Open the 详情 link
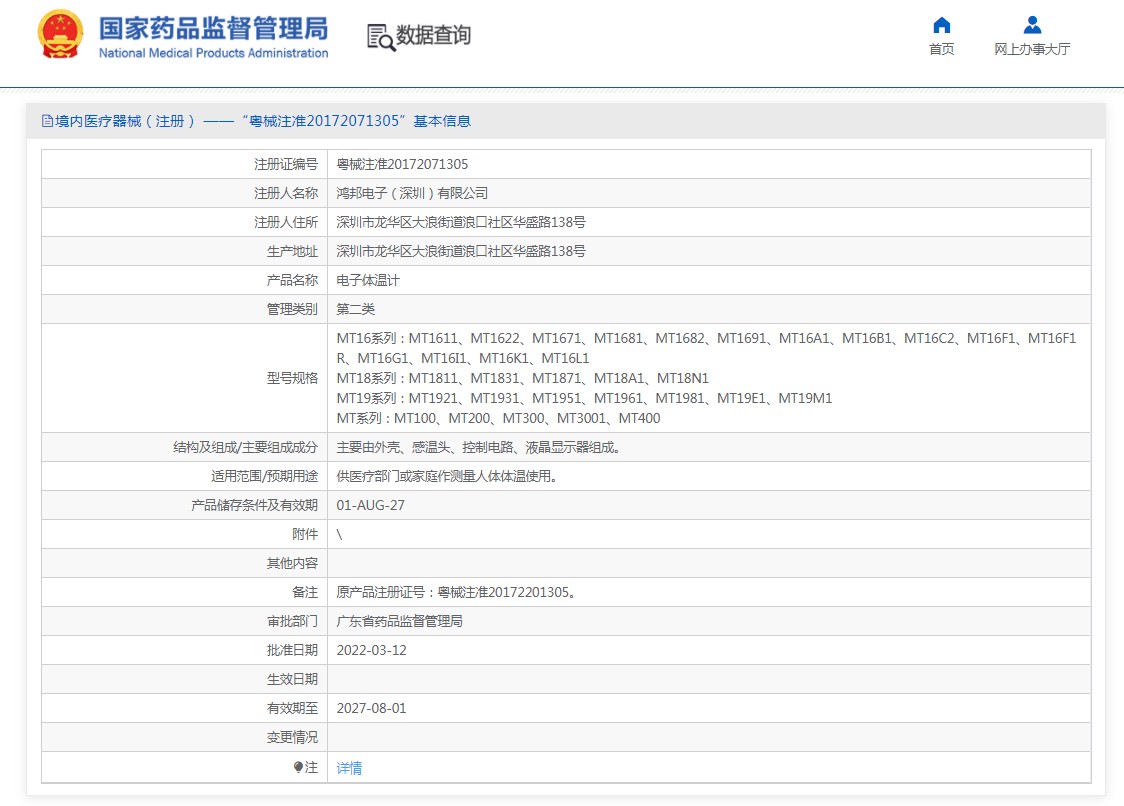 tap(349, 768)
